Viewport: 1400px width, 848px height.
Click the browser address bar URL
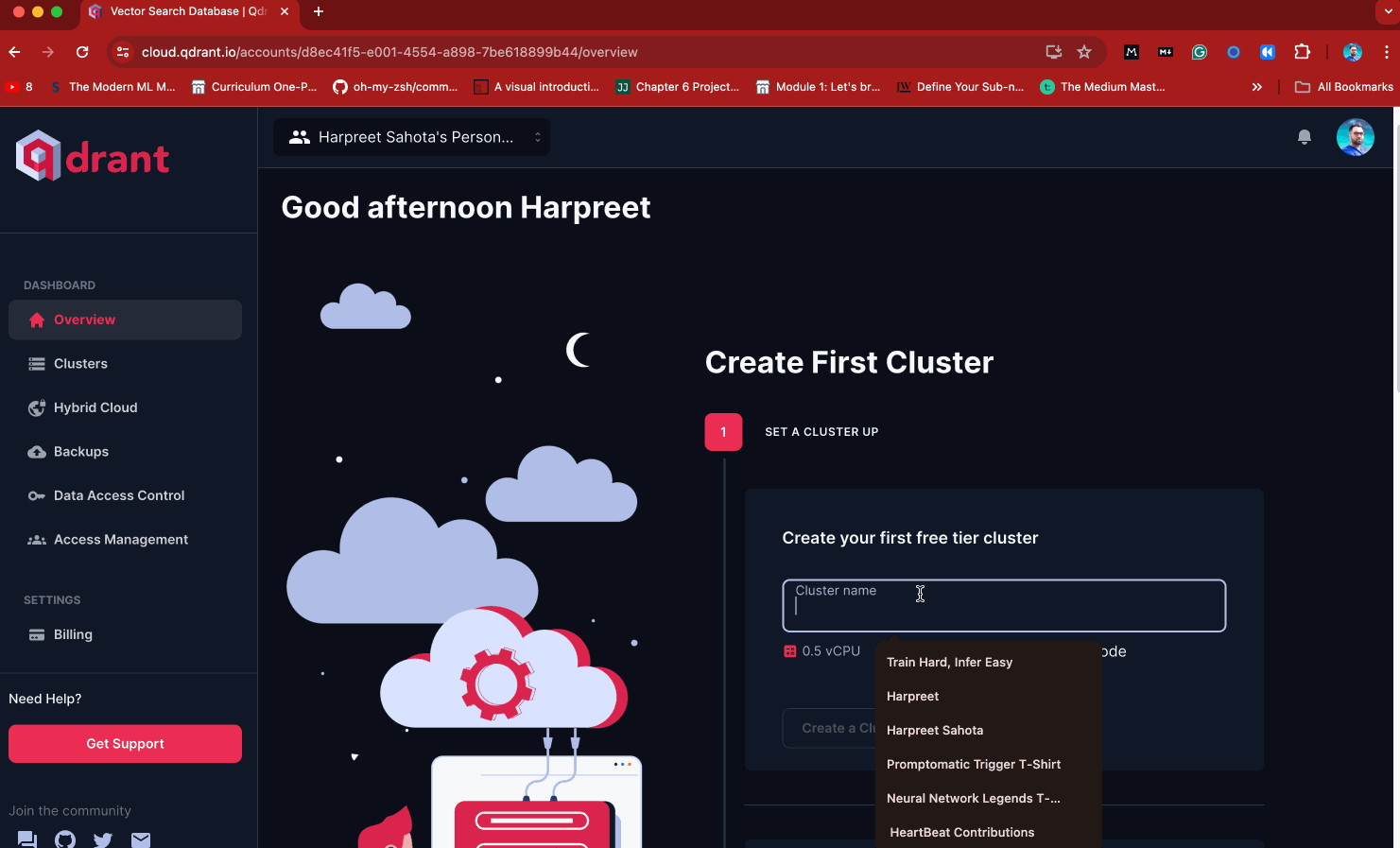click(x=389, y=52)
